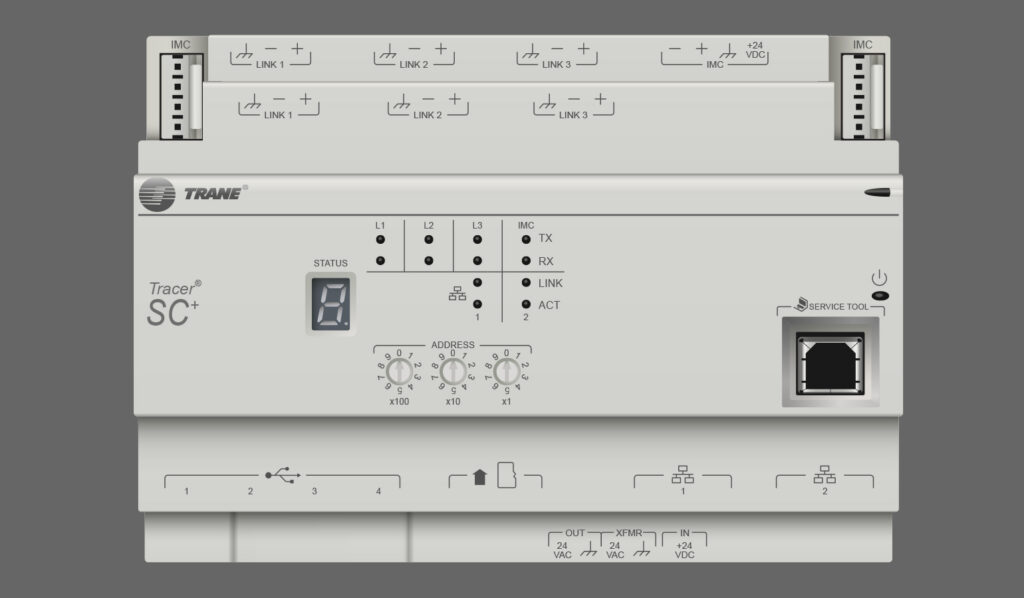The image size is (1024, 598).
Task: Click the L1 RX LED
Action: pyautogui.click(x=380, y=260)
